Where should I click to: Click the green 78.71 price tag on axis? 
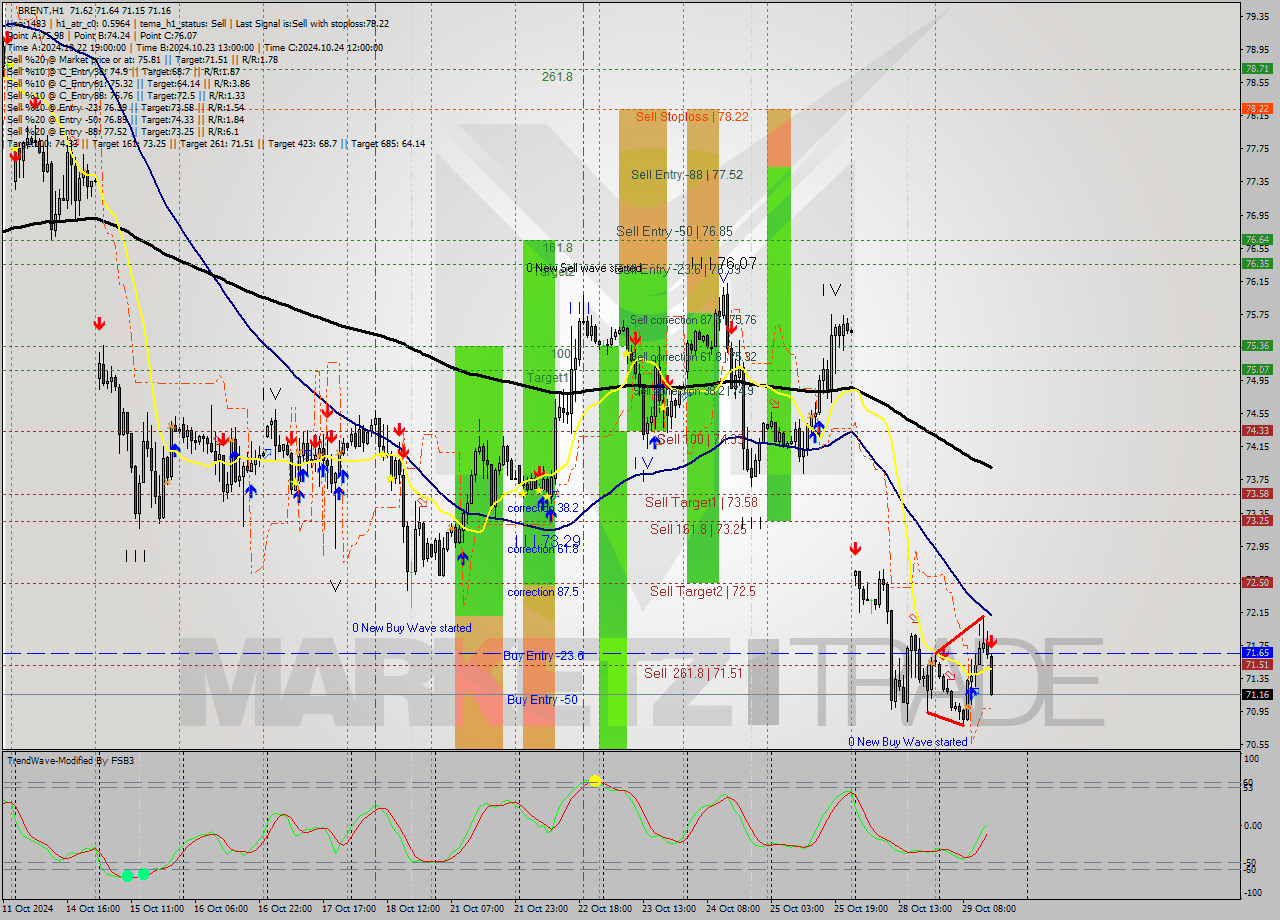pyautogui.click(x=1256, y=69)
